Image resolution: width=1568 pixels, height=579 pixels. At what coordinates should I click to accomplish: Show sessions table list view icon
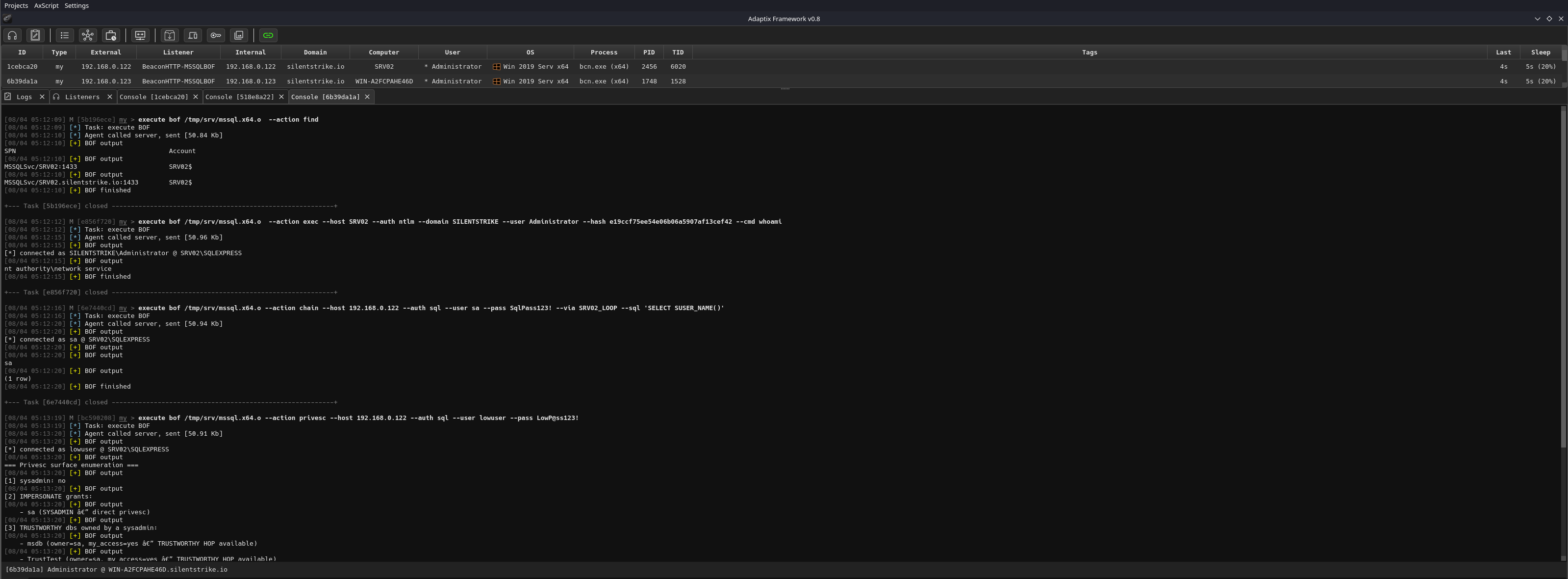(x=65, y=35)
